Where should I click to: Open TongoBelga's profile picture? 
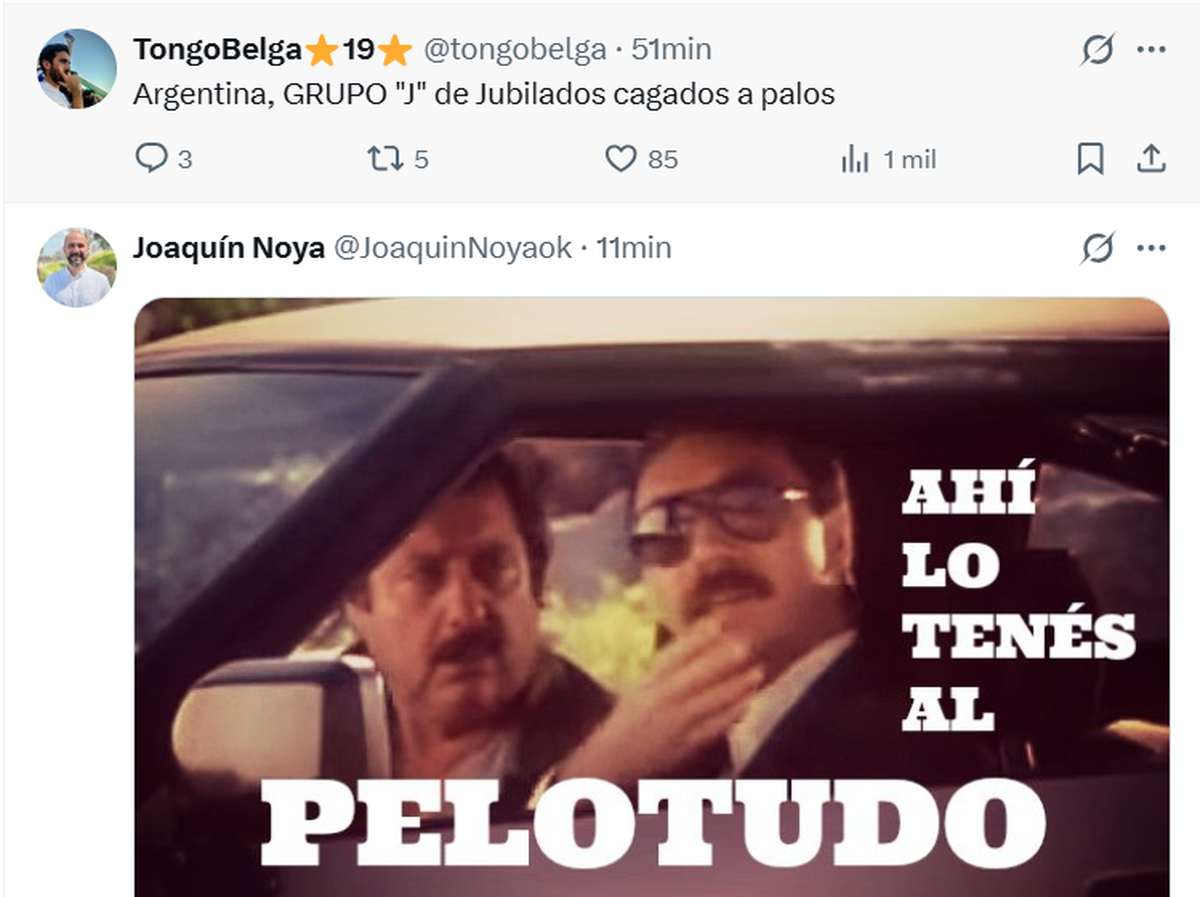pyautogui.click(x=77, y=68)
